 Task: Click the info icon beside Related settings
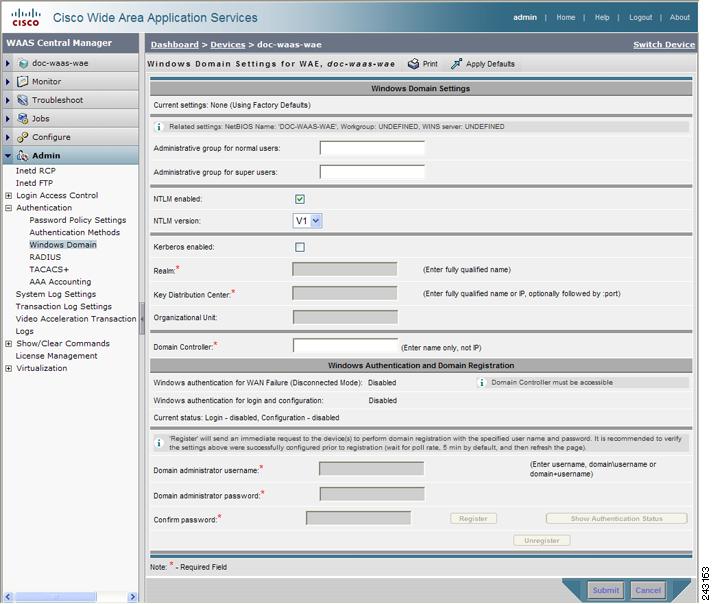tap(159, 127)
